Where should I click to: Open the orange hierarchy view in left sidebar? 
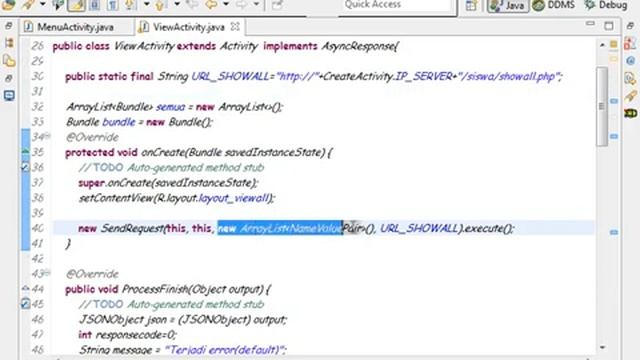9,43
